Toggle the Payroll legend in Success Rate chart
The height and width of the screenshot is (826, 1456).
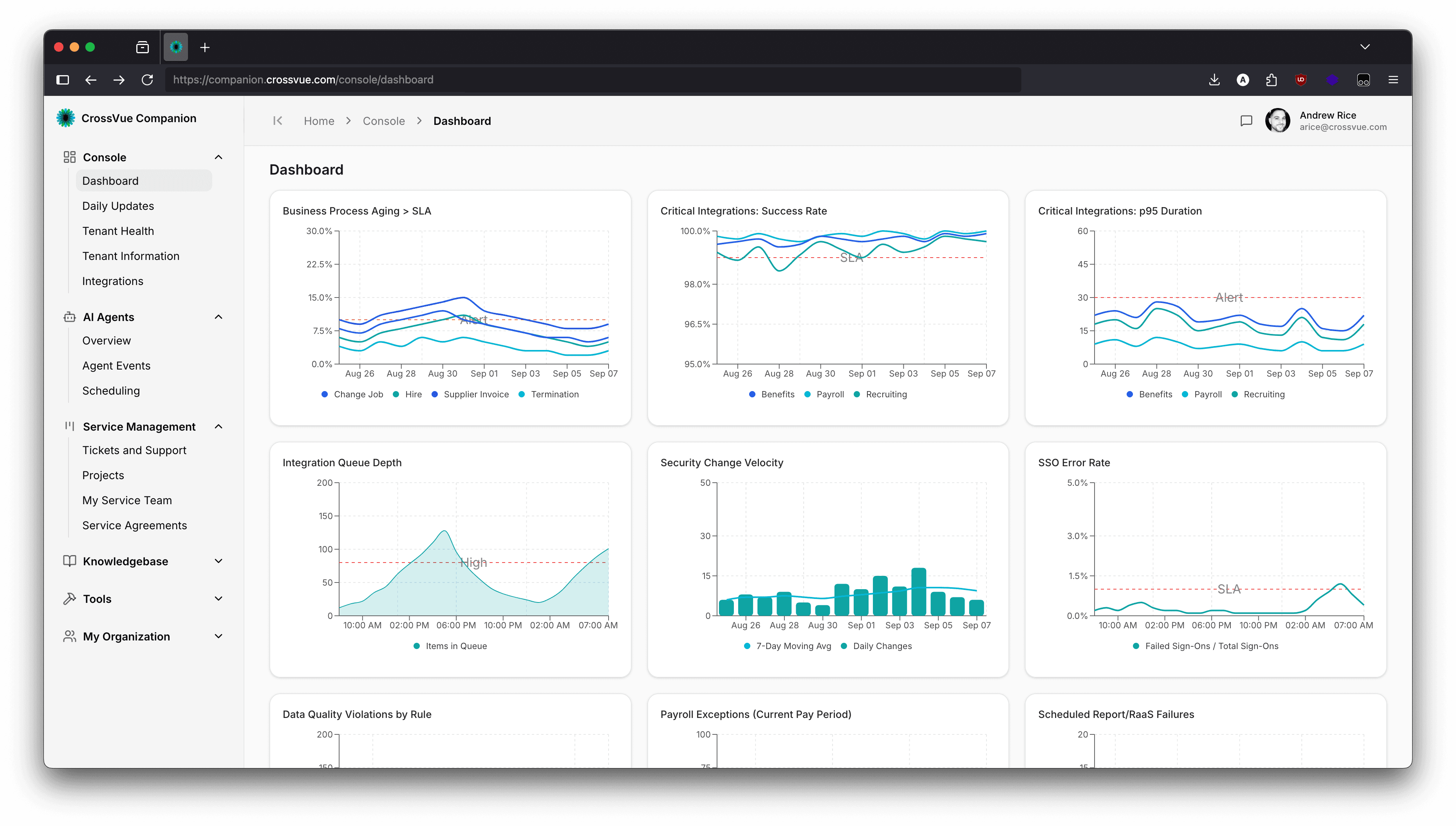(829, 394)
